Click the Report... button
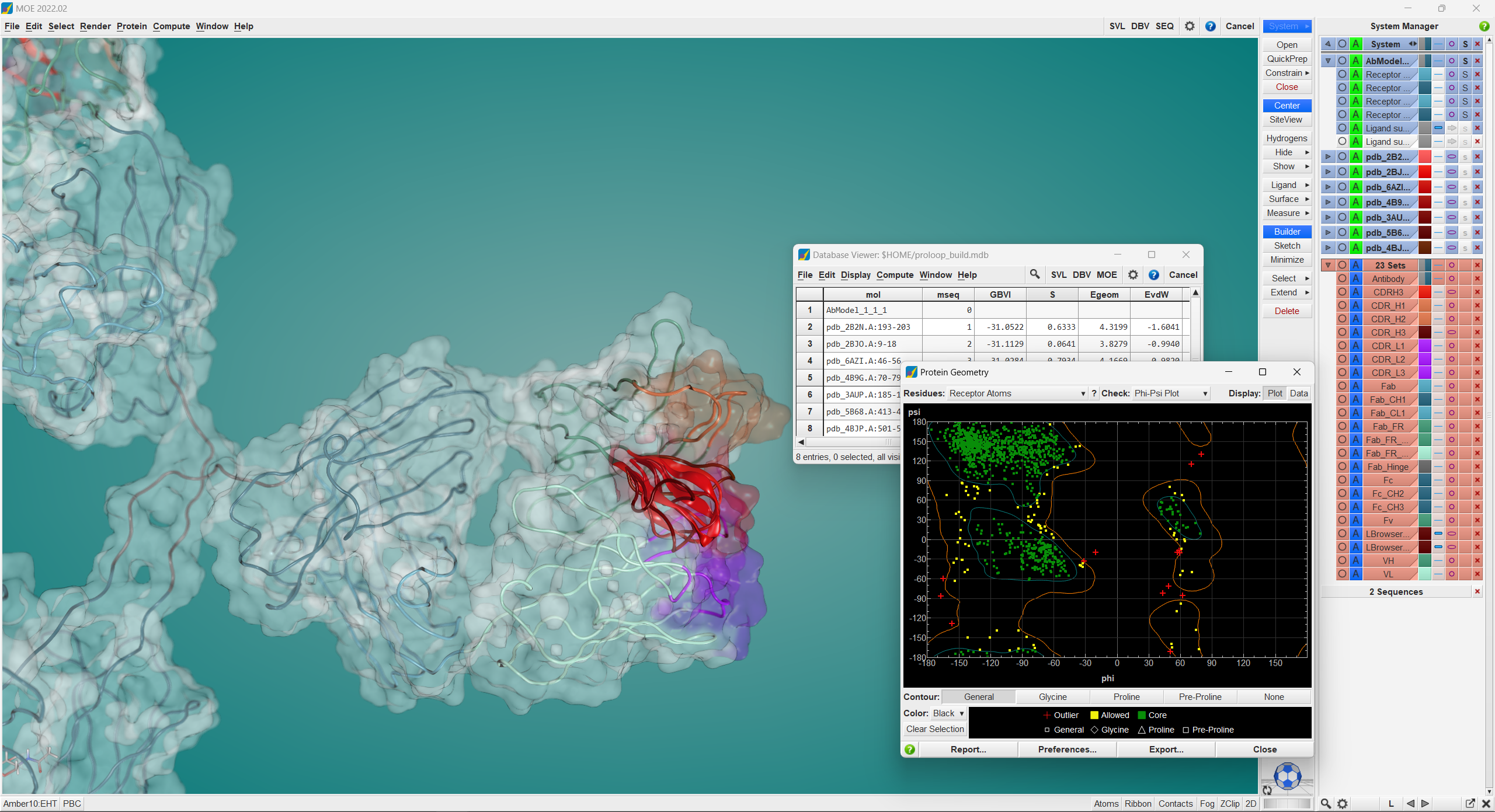The image size is (1495, 812). 968,750
